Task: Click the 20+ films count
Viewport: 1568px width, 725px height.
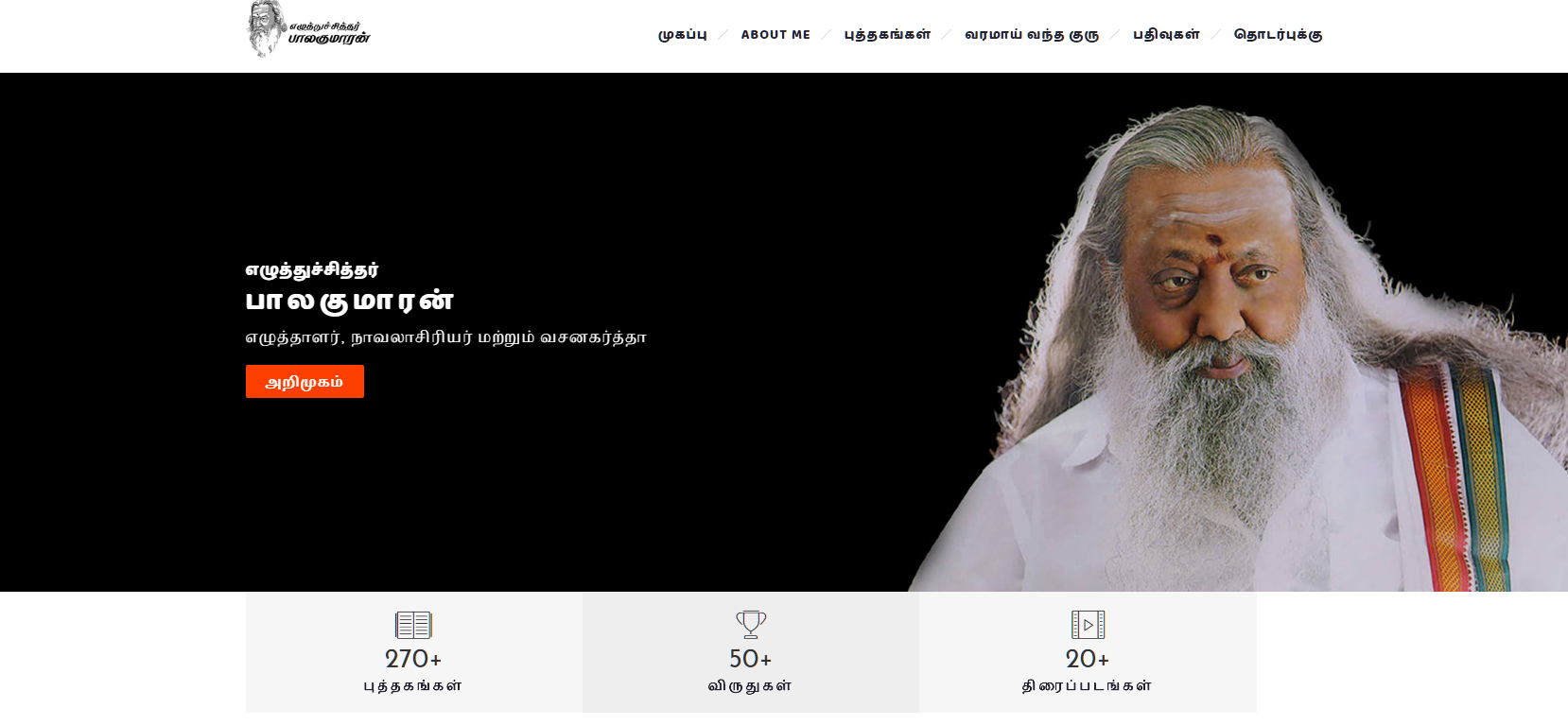Action: (x=1088, y=659)
